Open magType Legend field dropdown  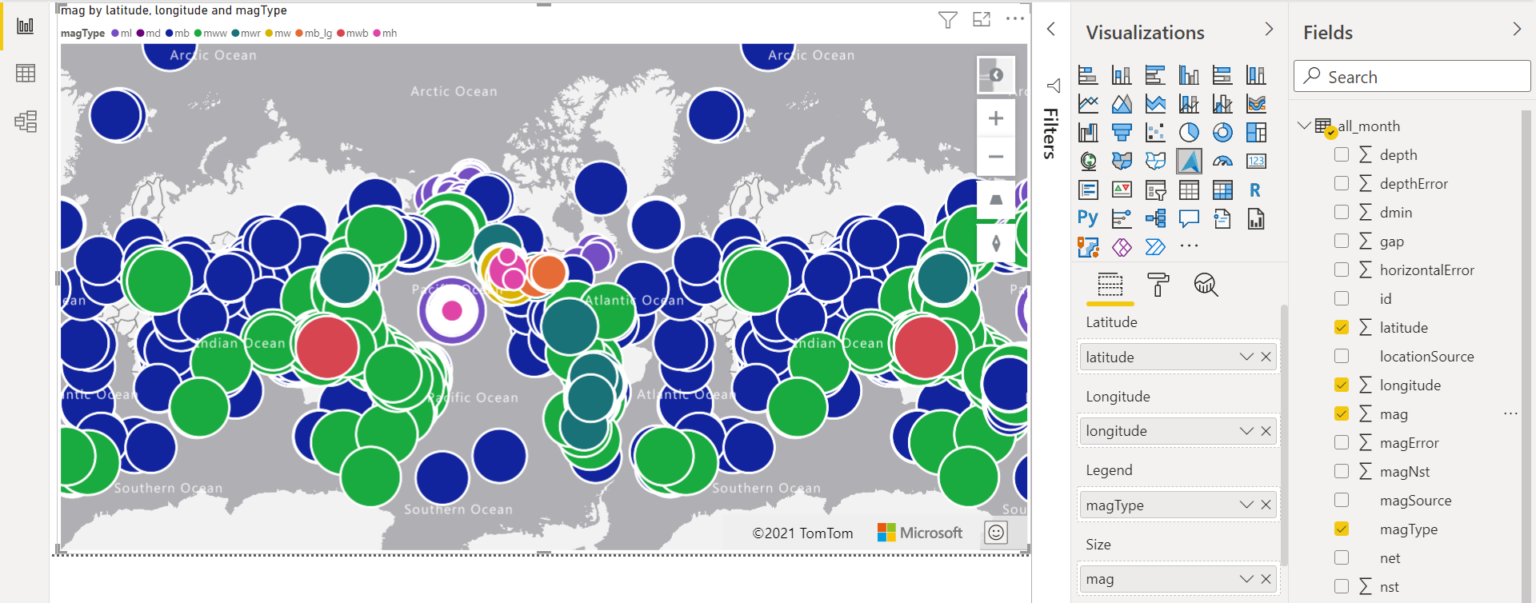[1246, 505]
